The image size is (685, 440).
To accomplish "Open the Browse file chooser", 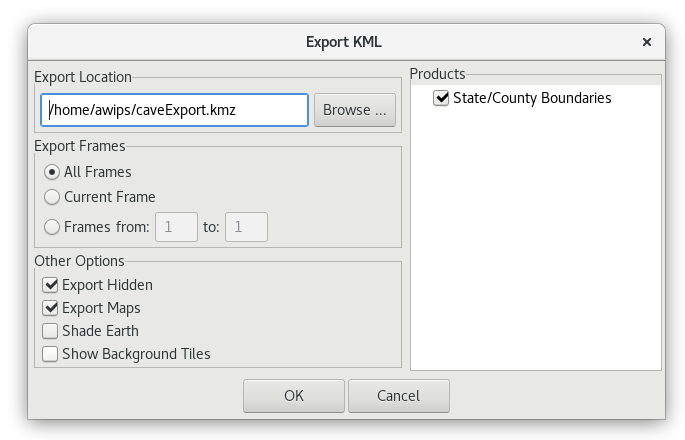I will pyautogui.click(x=355, y=110).
